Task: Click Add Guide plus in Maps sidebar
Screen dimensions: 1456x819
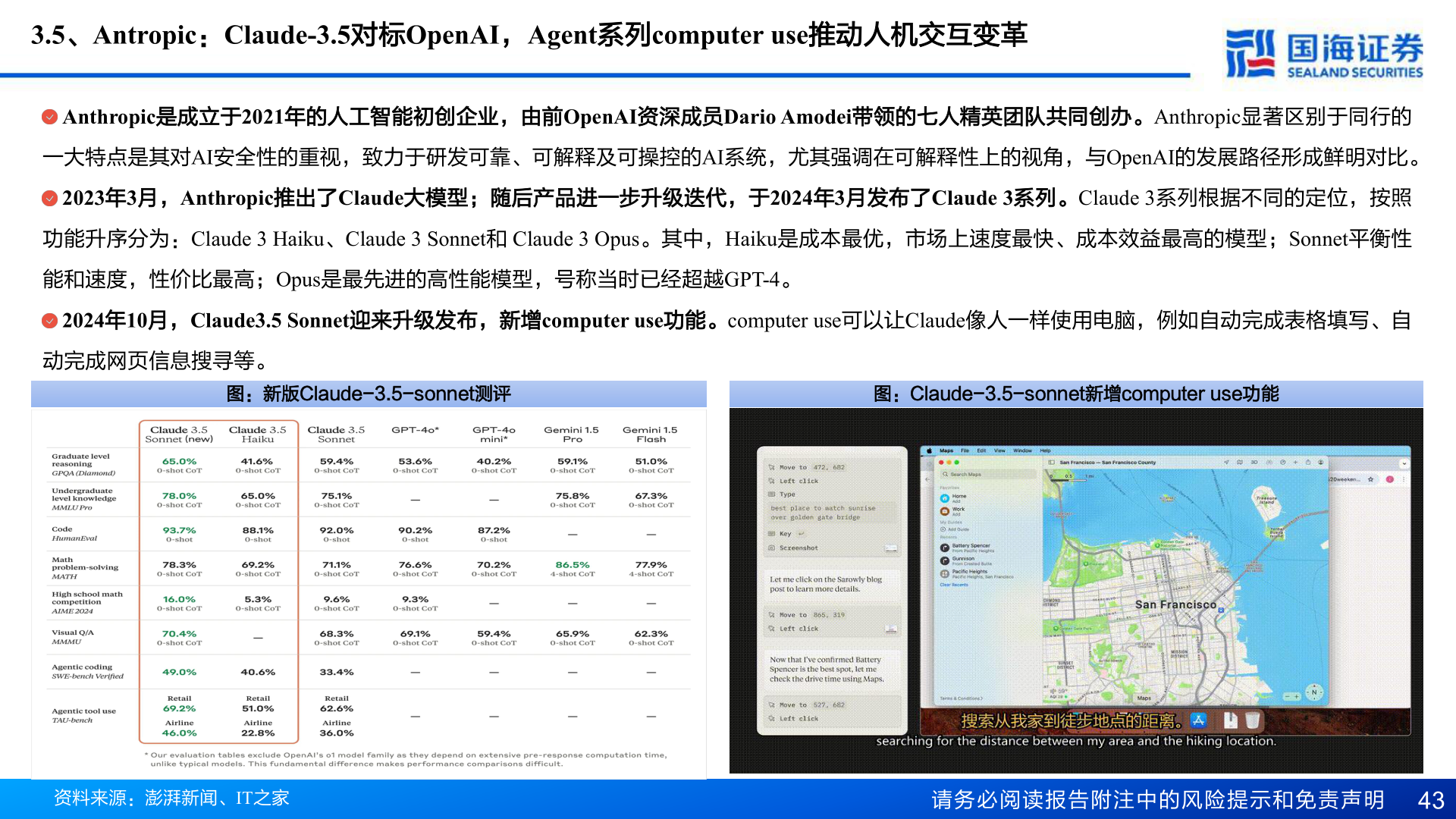Action: pyautogui.click(x=943, y=529)
